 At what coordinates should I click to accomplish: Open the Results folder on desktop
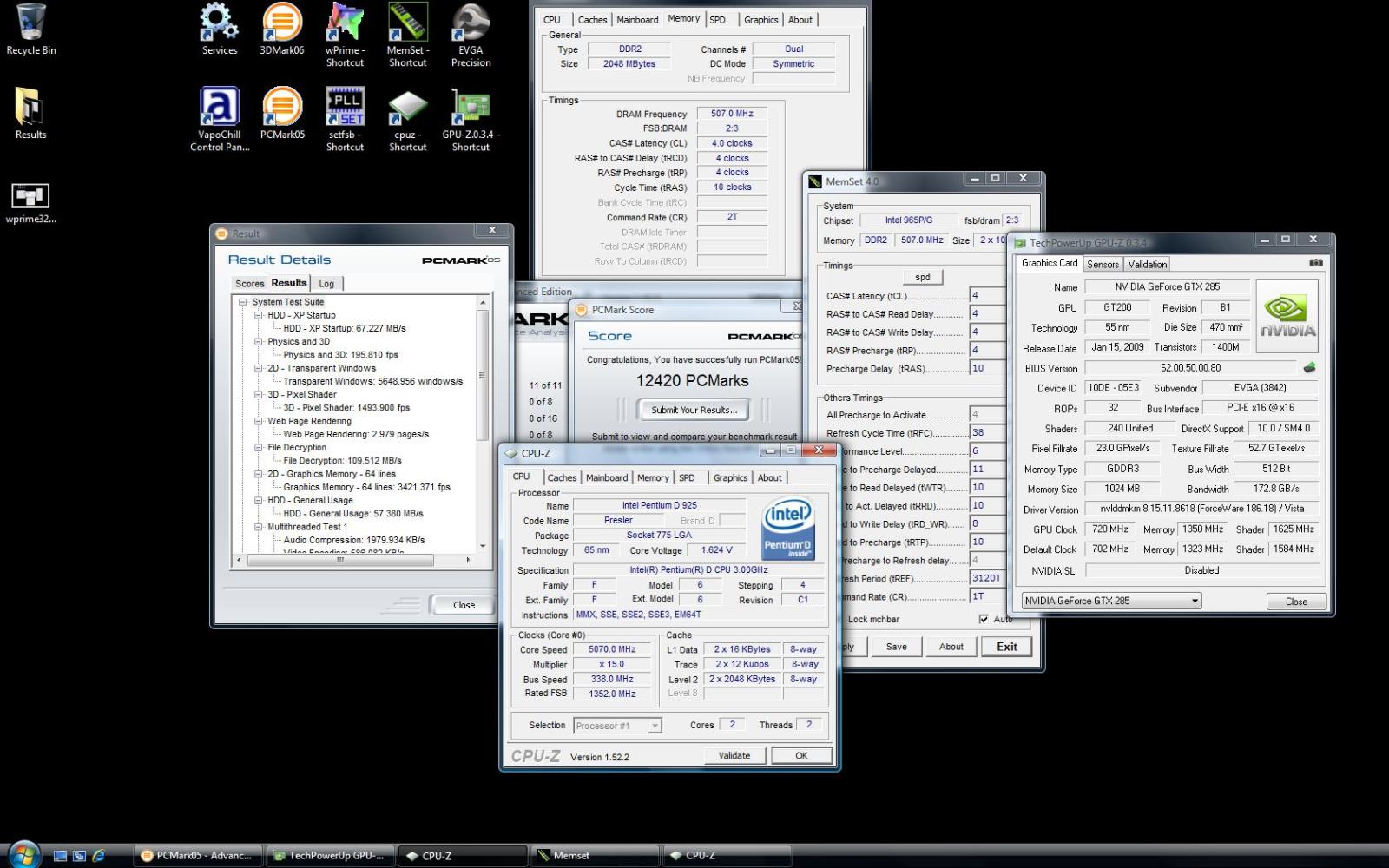tap(30, 113)
